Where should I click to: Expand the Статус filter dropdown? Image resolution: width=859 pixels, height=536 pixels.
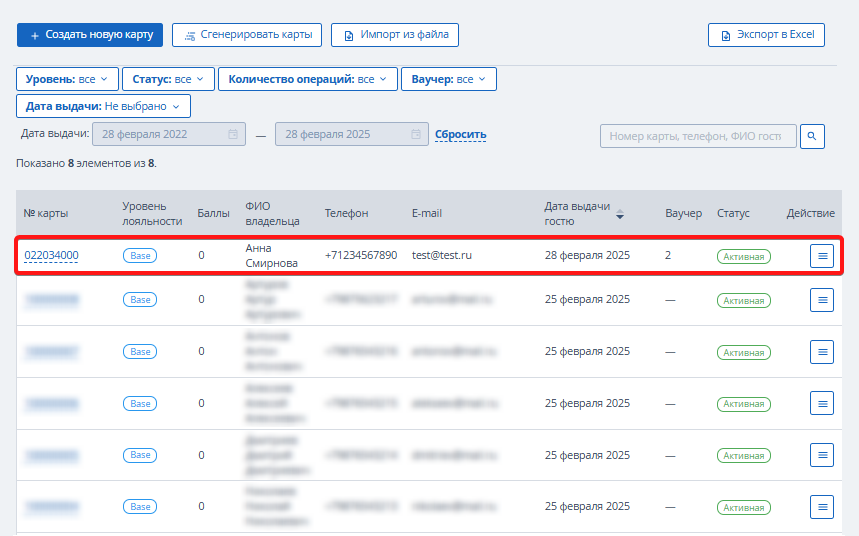point(168,79)
